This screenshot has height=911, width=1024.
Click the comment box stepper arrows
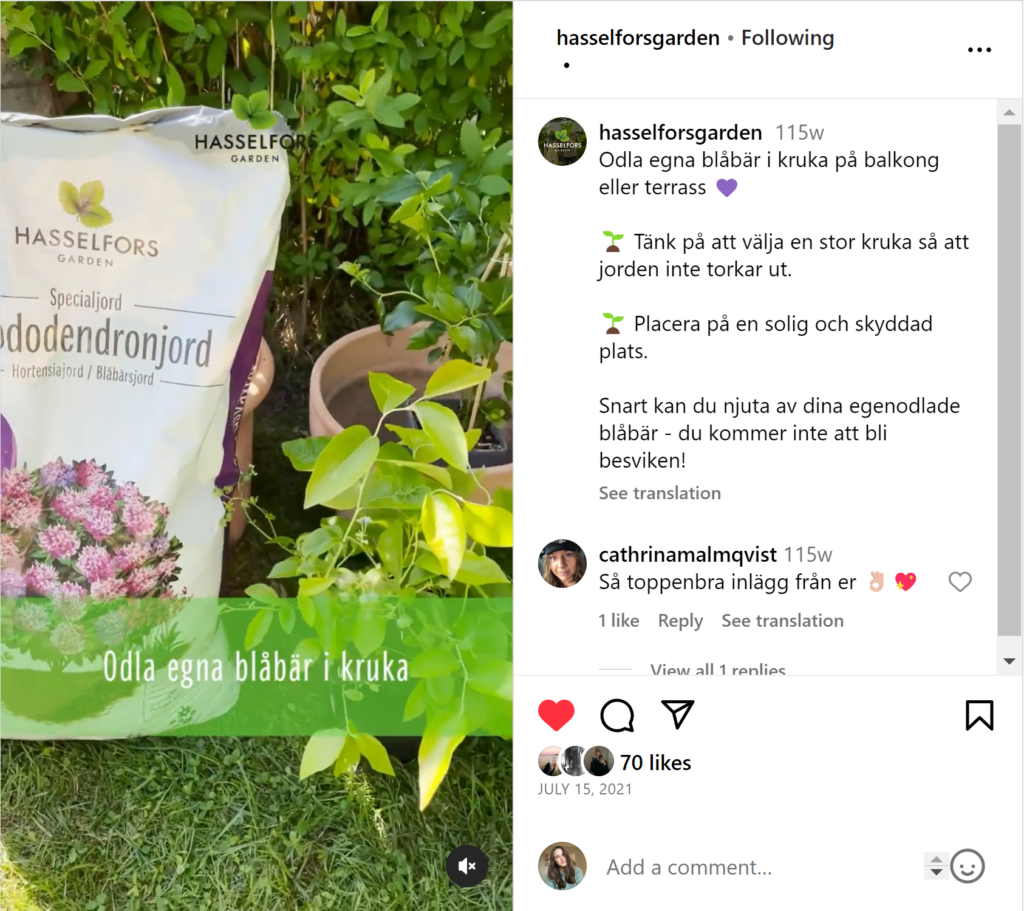pyautogui.click(x=936, y=866)
